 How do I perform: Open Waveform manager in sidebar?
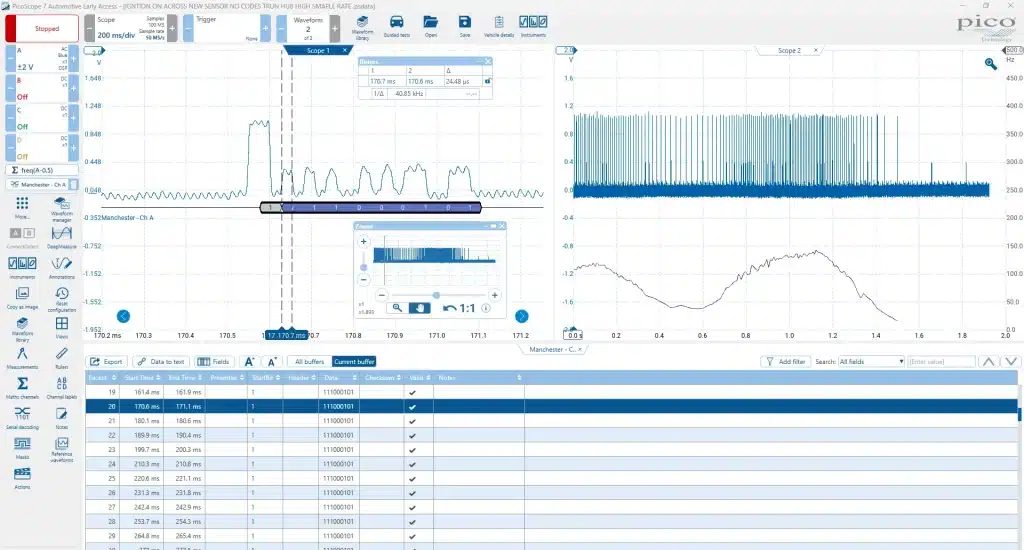pos(61,209)
